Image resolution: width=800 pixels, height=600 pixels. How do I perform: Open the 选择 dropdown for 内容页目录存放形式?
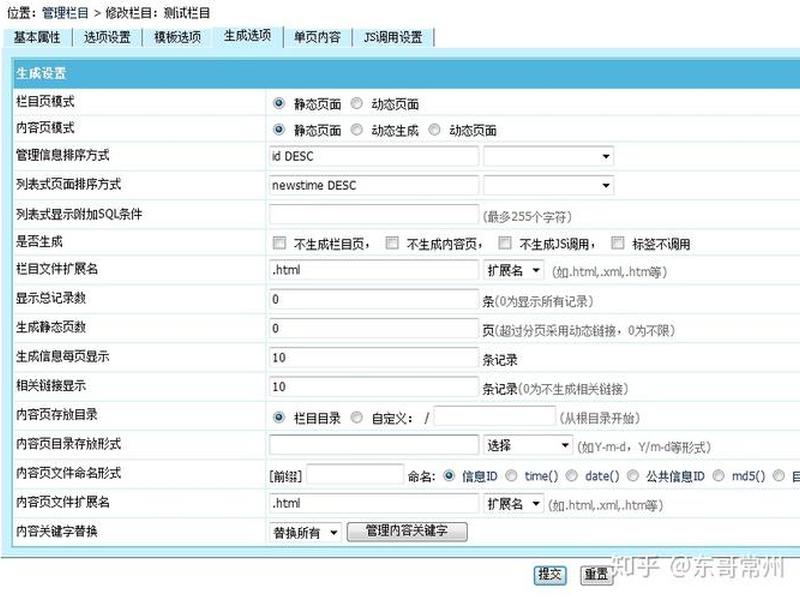tap(528, 445)
